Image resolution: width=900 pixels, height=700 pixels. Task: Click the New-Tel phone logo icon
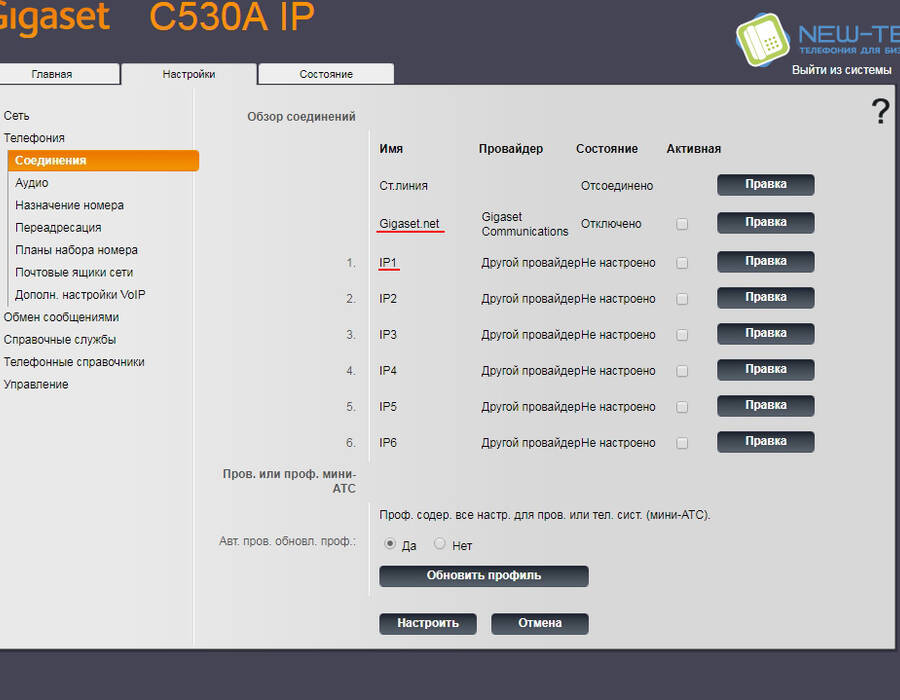click(763, 39)
